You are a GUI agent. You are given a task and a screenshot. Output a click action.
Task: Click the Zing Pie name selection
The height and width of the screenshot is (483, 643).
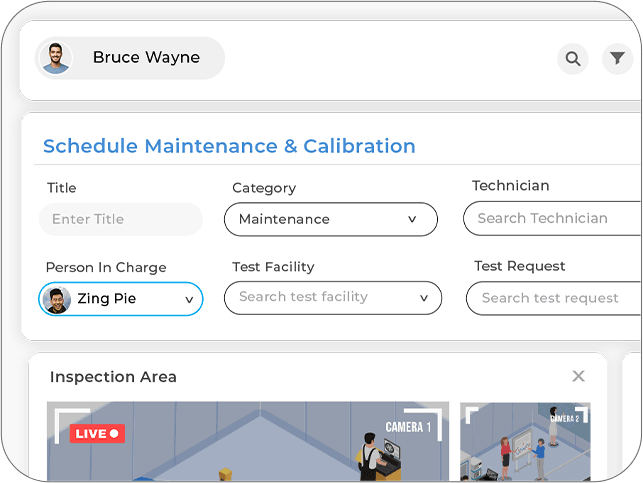click(x=107, y=299)
